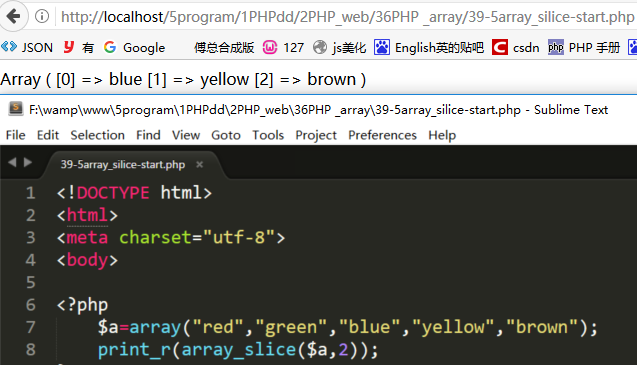Open the Selection menu
This screenshot has width=637, height=365.
98,135
